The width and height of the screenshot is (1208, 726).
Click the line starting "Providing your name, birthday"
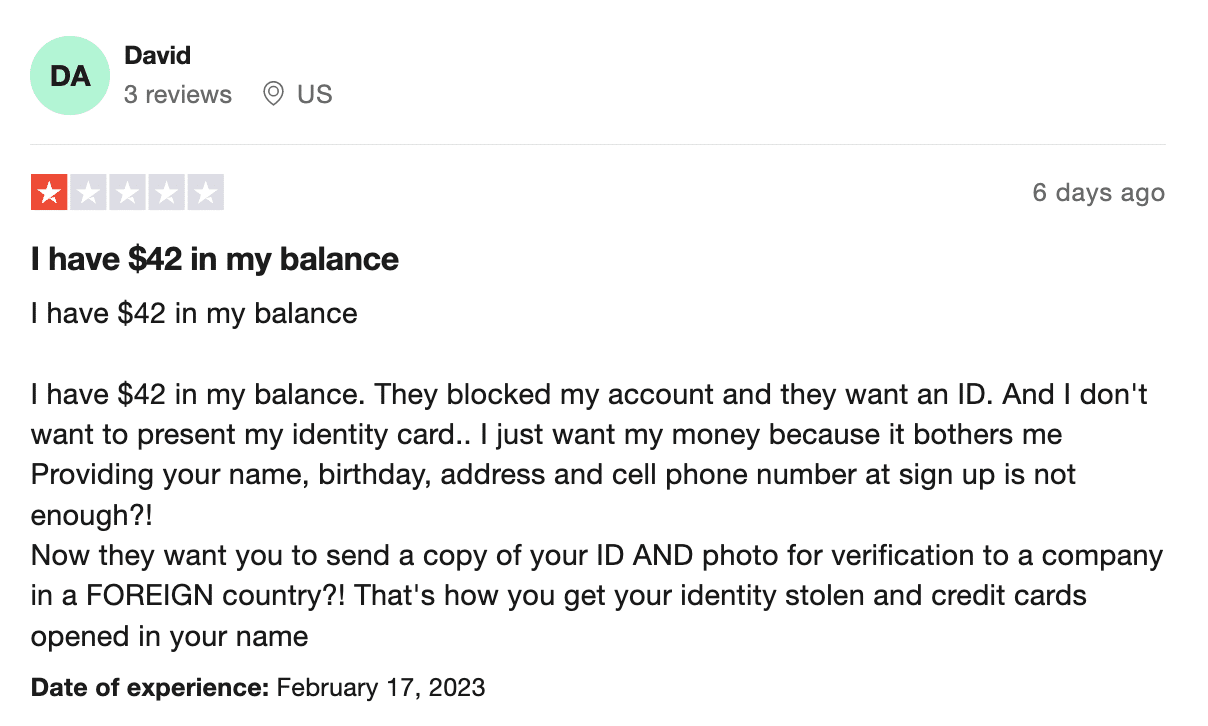[x=553, y=474]
